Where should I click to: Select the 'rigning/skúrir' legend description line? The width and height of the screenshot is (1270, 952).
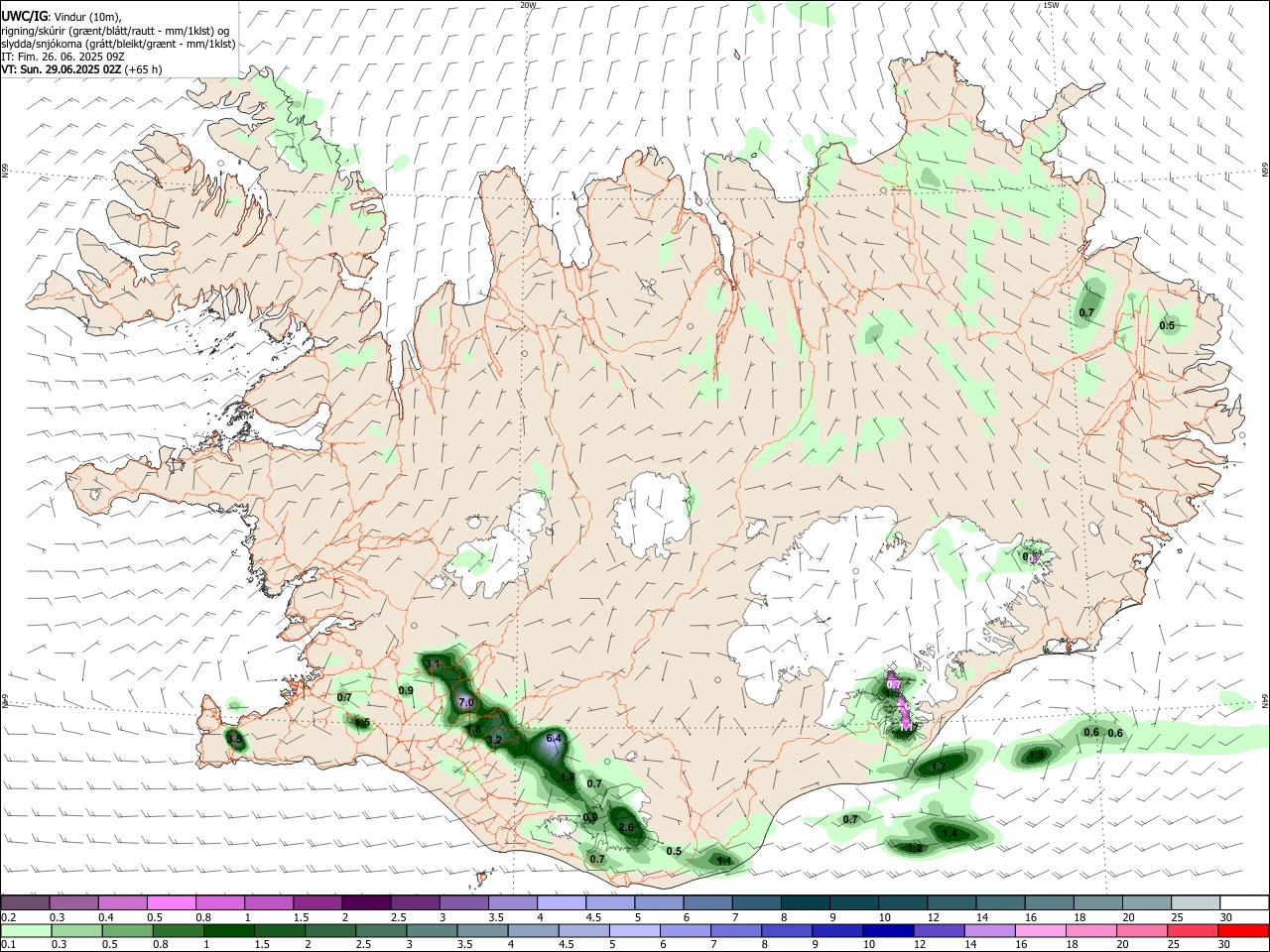(x=115, y=31)
